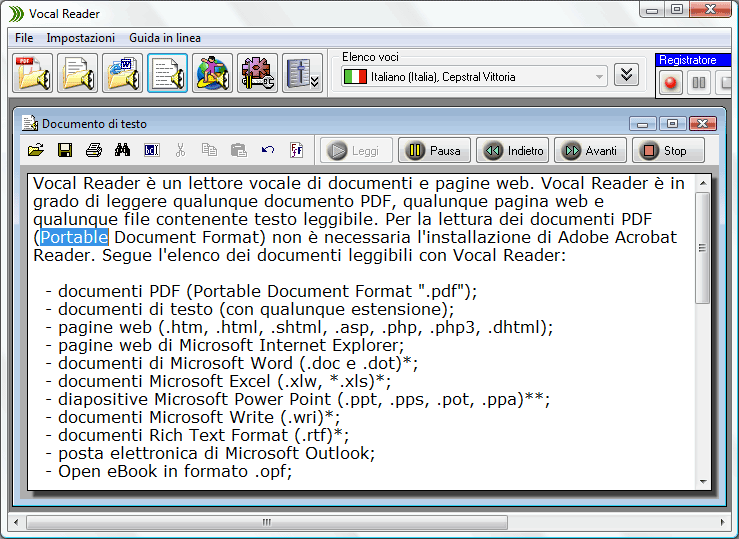Click the vertical scrollbar thumb in the text area
This screenshot has height=539, width=739.
[703, 248]
